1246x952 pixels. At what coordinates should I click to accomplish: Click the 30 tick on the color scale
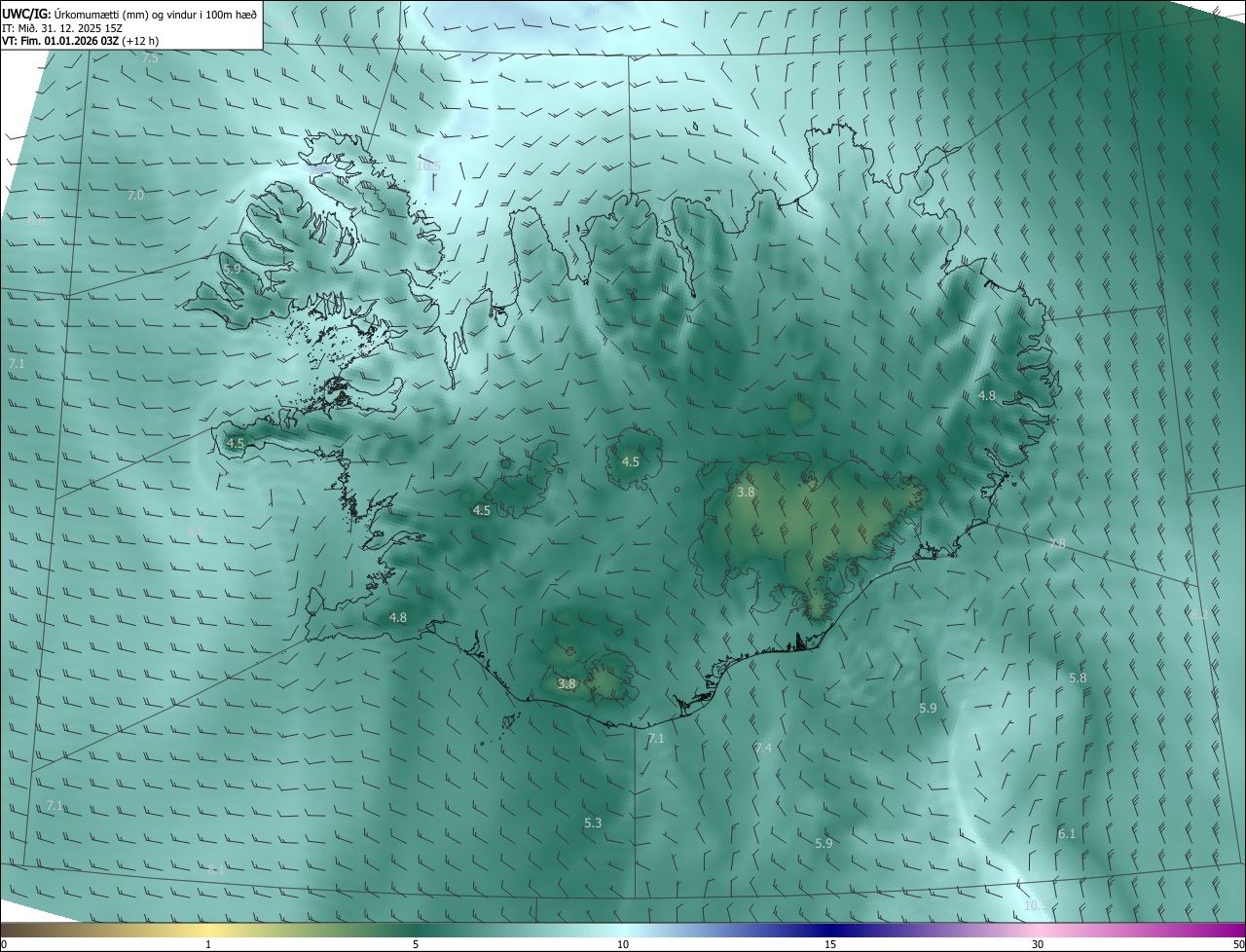click(x=1038, y=944)
